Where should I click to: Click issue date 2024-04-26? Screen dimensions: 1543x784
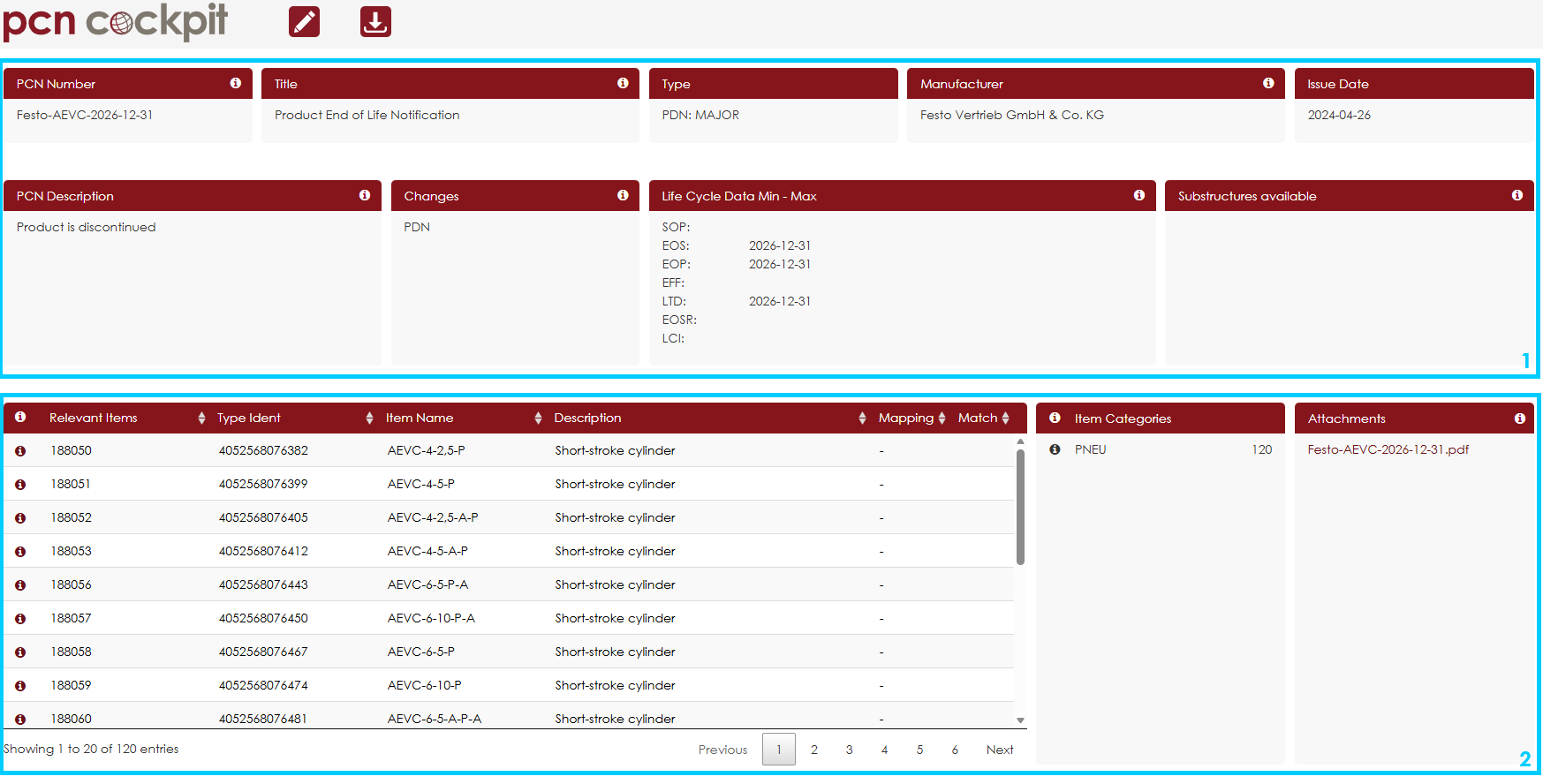[1339, 115]
